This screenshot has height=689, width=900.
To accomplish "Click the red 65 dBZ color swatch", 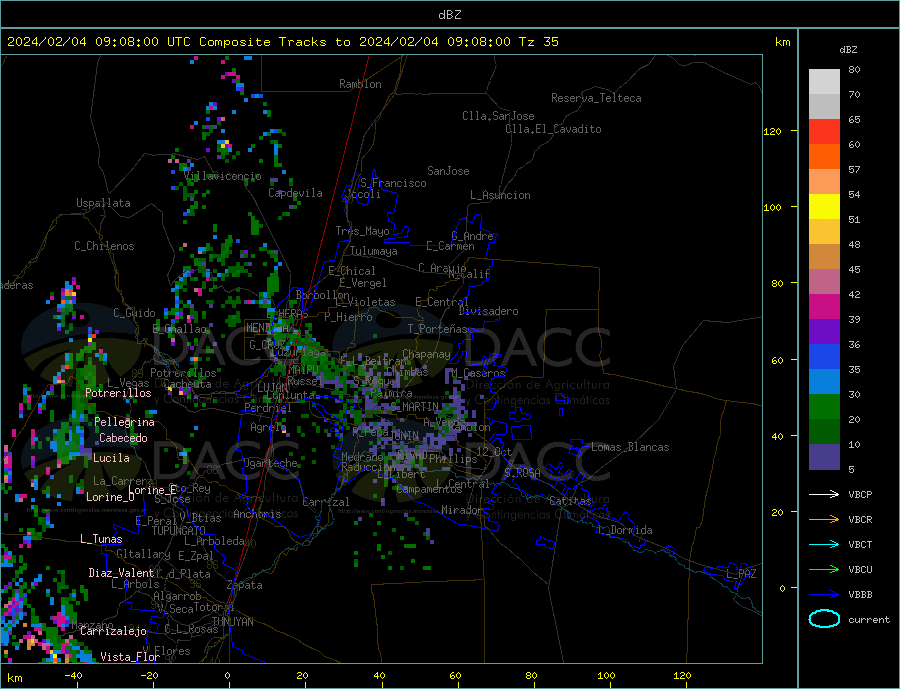I will 824,131.
